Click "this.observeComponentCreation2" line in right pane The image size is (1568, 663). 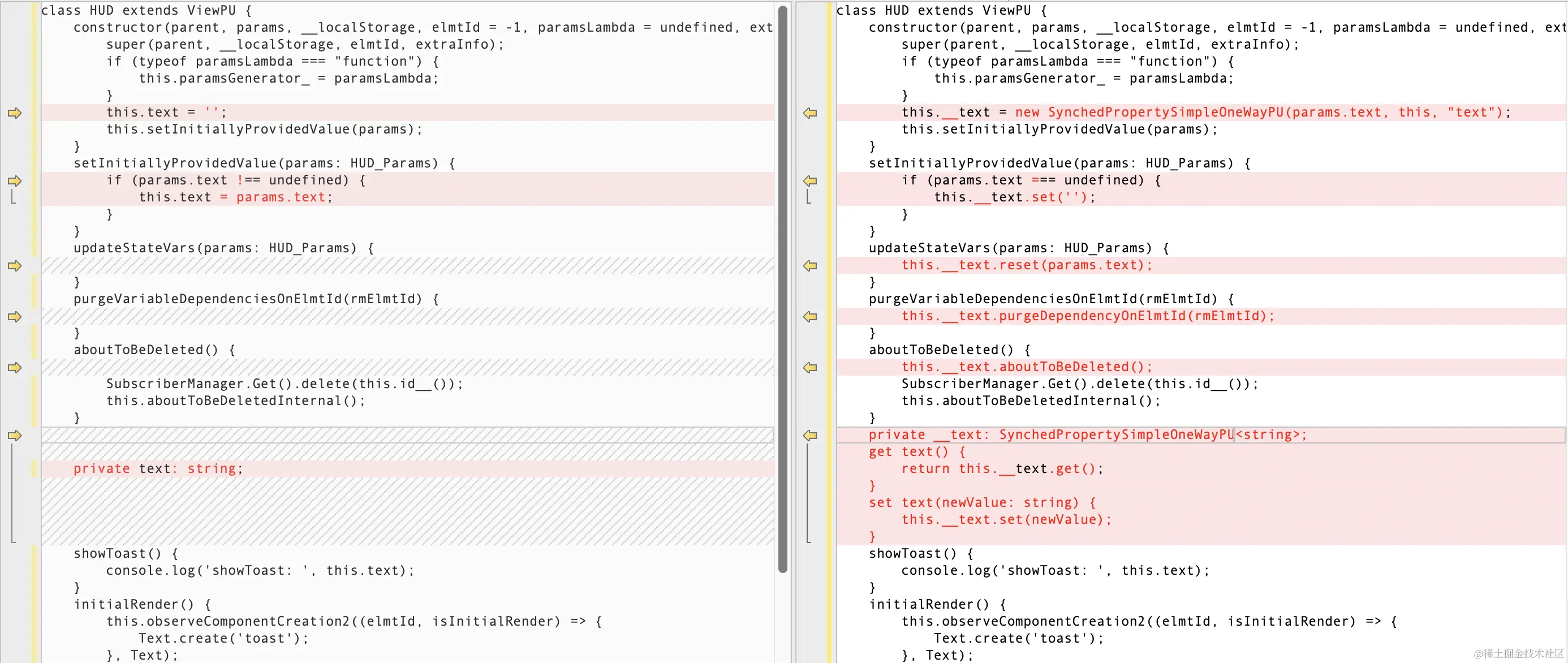coord(1149,622)
